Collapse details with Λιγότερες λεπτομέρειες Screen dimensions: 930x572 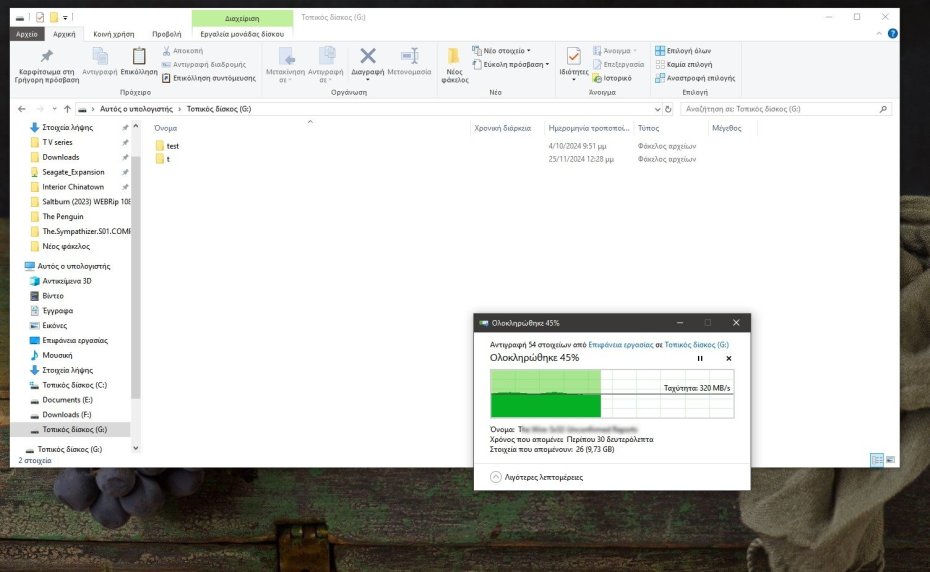click(537, 477)
